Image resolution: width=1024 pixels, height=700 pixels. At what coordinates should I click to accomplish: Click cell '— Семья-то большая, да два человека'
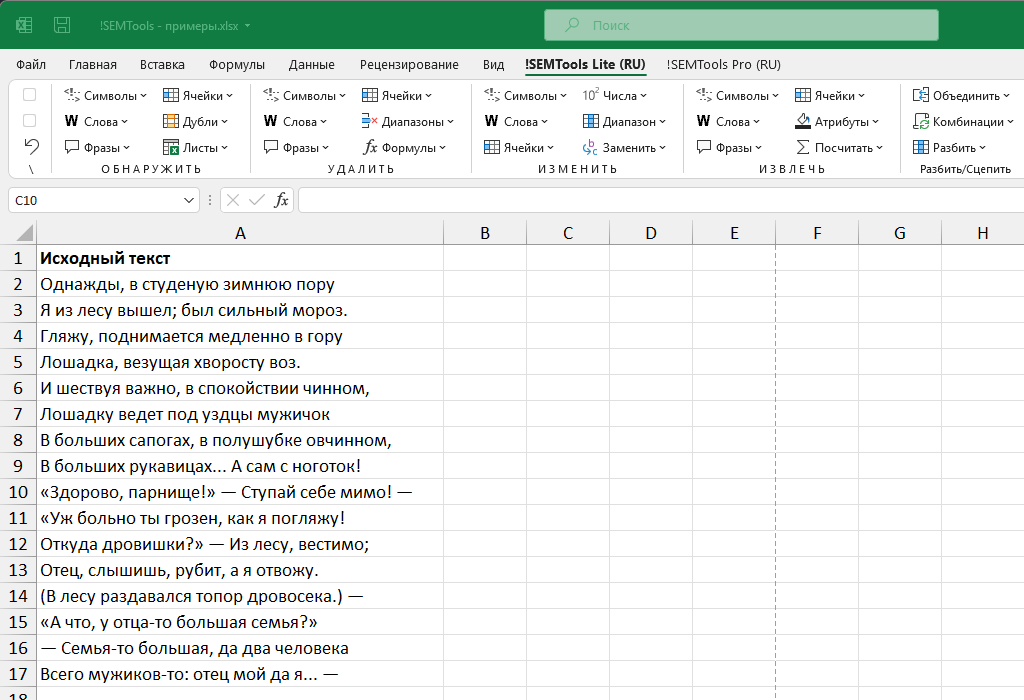point(240,648)
